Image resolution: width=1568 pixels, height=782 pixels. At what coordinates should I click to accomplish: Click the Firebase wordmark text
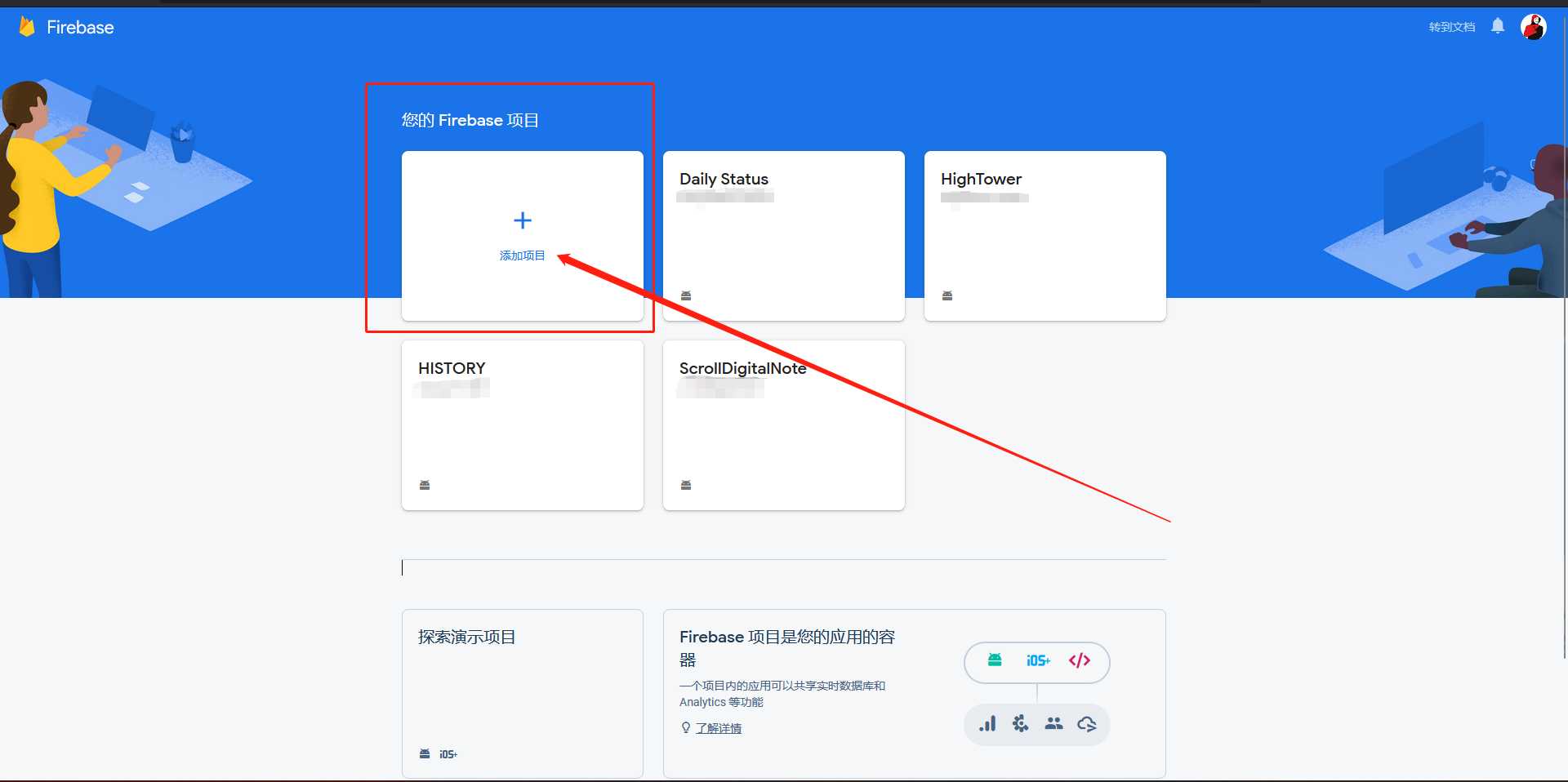[x=80, y=28]
